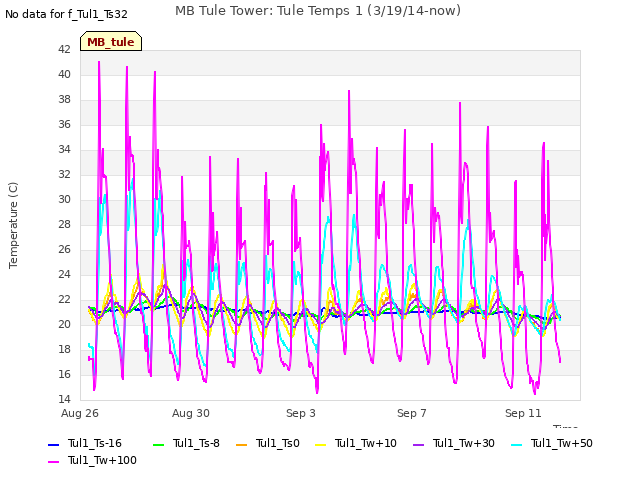
Task: Click the Aug 30 x-axis tick label
Action: pos(191,413)
